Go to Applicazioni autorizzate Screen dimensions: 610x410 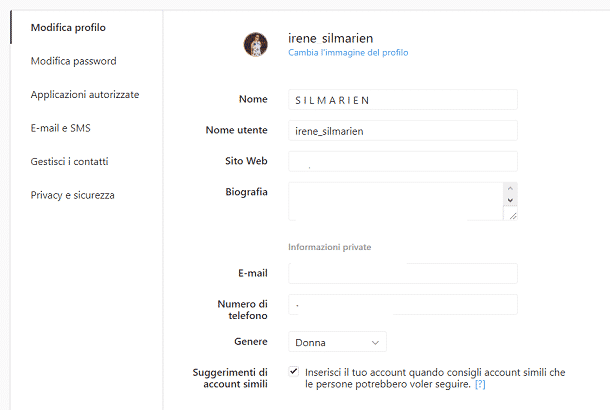point(85,94)
